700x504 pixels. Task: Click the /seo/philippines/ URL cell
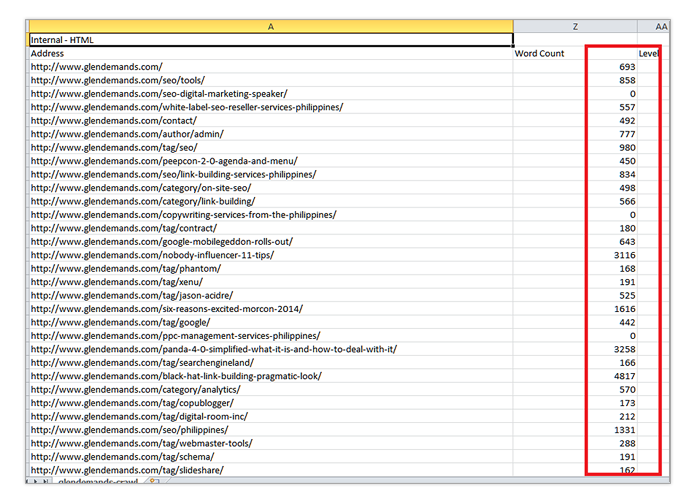click(x=271, y=430)
